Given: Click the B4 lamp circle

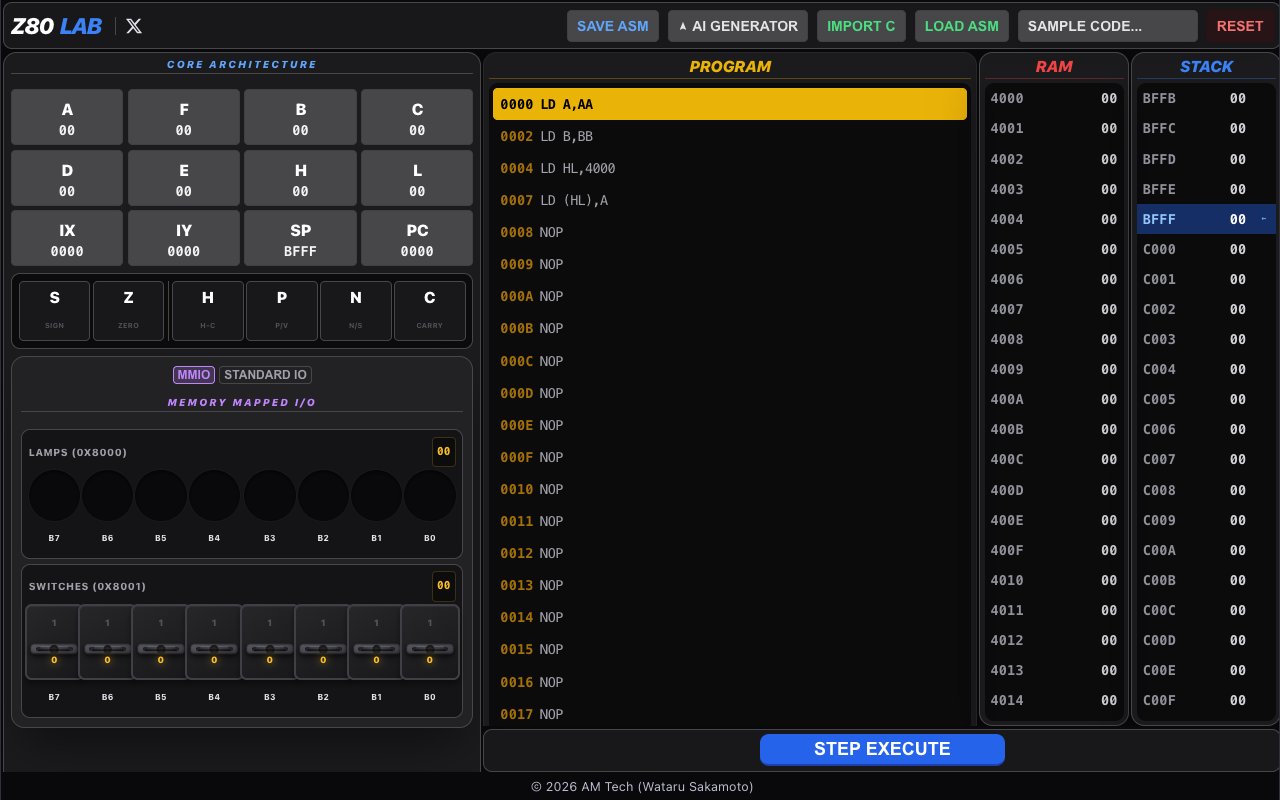Looking at the screenshot, I should point(214,496).
